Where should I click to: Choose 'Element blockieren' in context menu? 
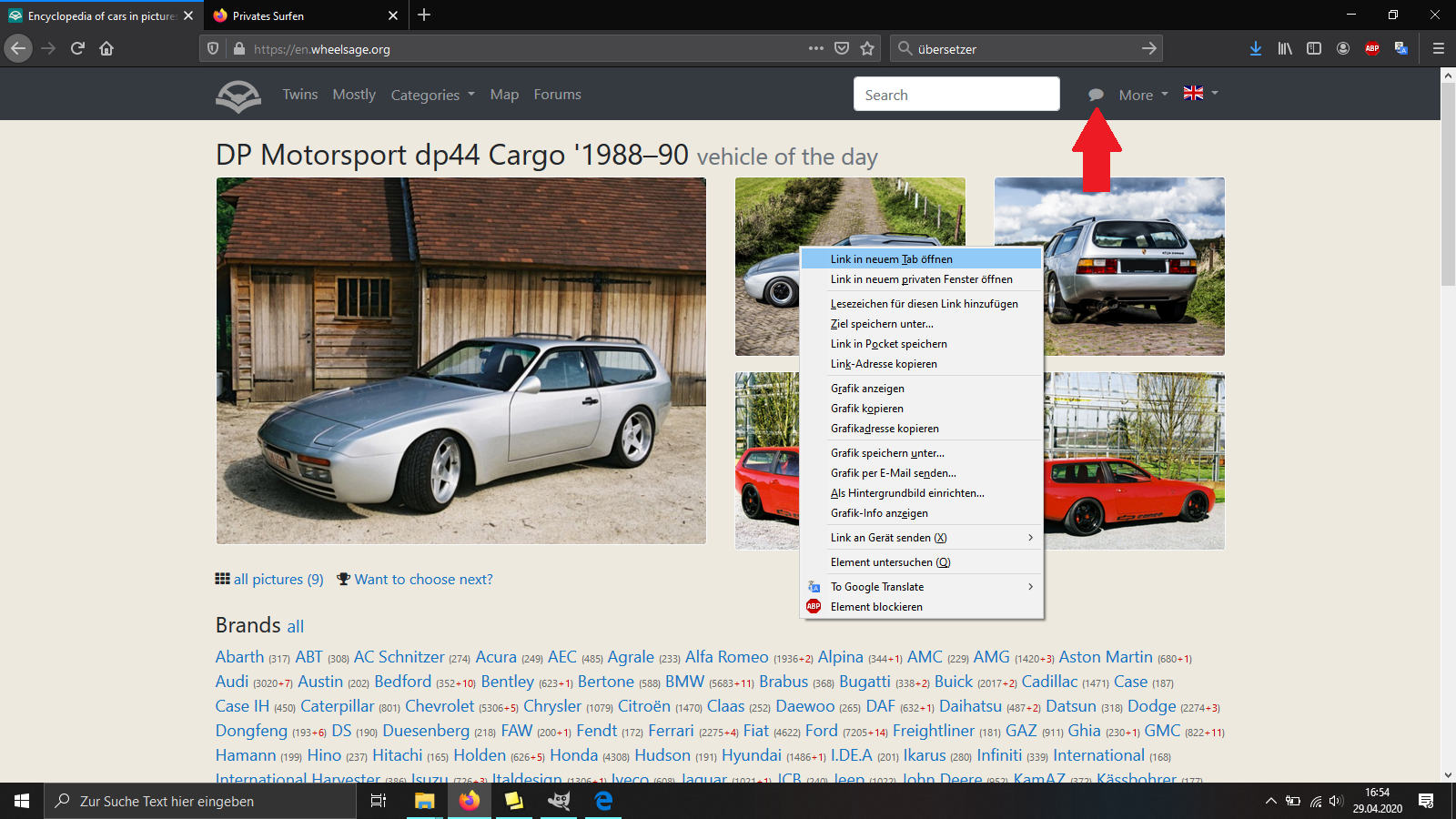(921, 607)
